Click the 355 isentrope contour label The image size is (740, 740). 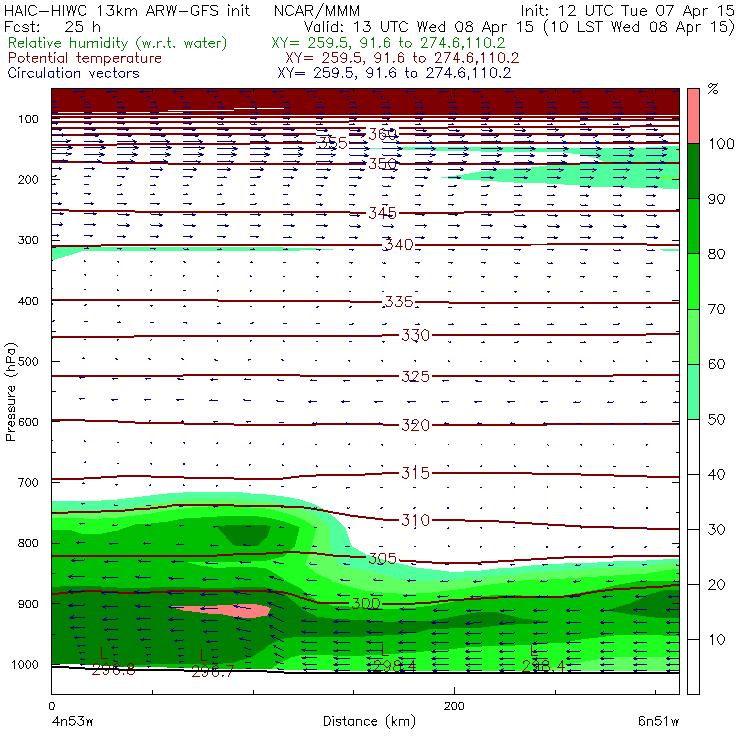pos(333,143)
